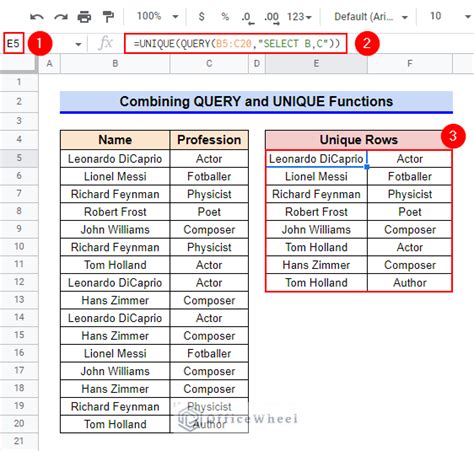Click the Undo arrow icon
Viewport: 474px width, 451px height.
[x=37, y=17]
